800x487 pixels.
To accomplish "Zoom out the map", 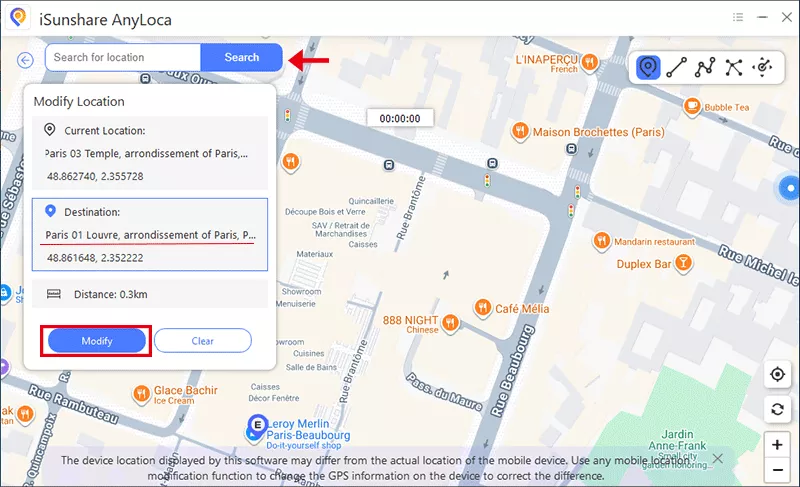I will [x=777, y=469].
